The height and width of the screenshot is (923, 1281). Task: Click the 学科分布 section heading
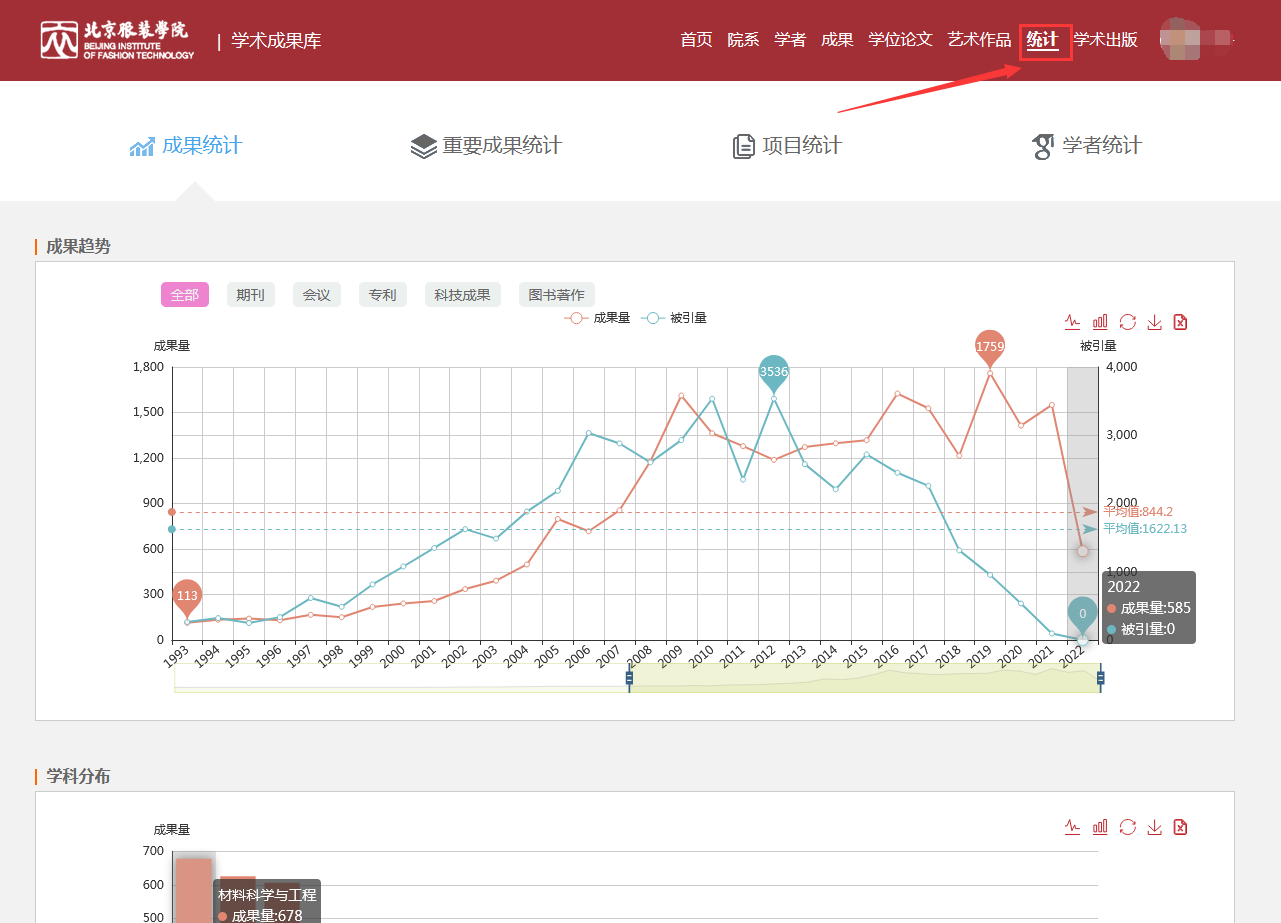(78, 776)
